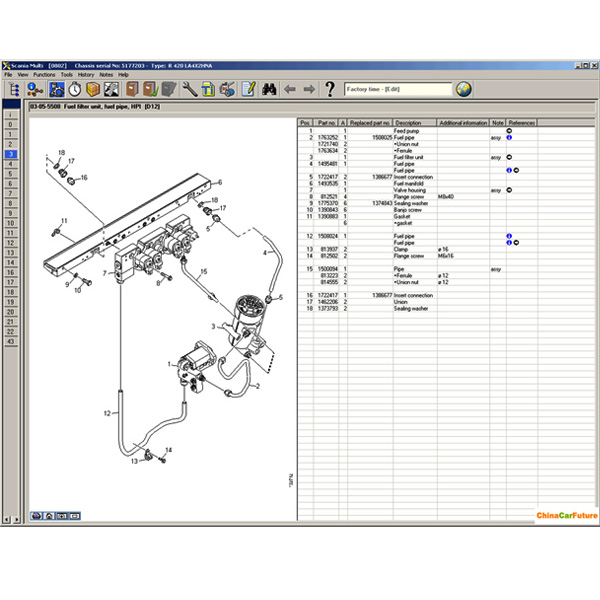Open the Notes menu
Screen dimensions: 600x600
coord(107,74)
